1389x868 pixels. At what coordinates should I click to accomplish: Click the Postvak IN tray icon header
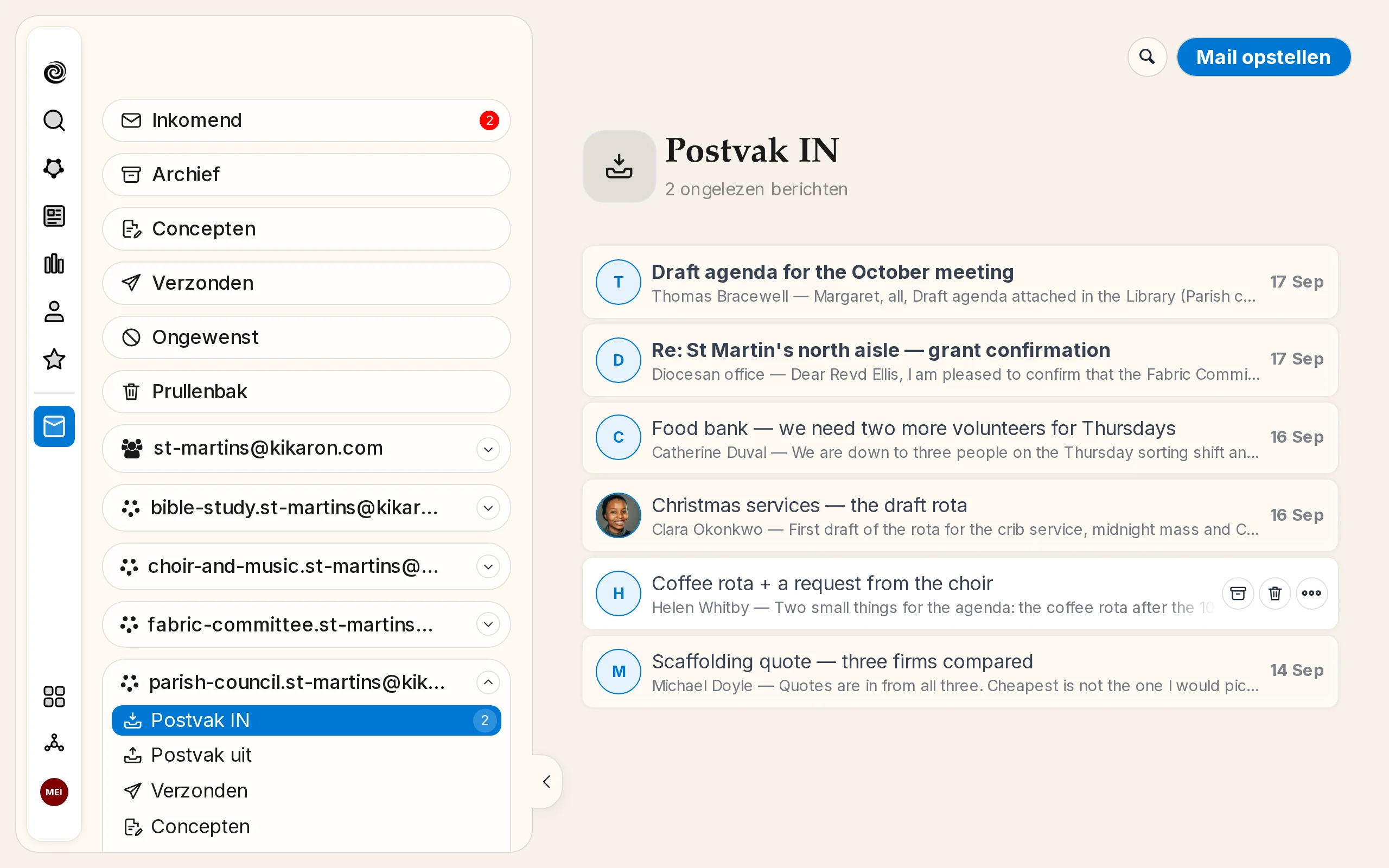click(619, 167)
